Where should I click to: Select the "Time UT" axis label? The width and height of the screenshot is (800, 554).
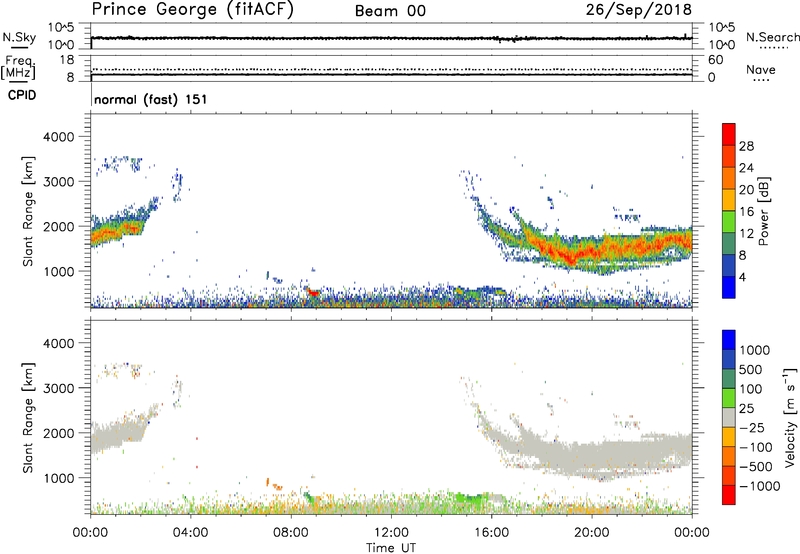click(x=391, y=548)
